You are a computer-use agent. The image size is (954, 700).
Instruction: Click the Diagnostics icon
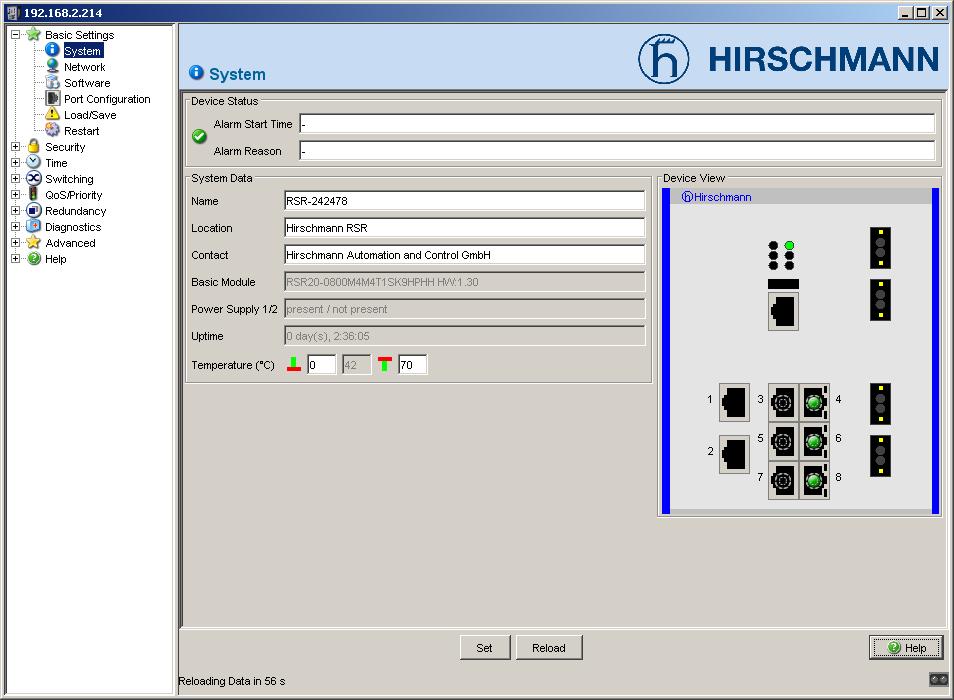pyautogui.click(x=33, y=226)
